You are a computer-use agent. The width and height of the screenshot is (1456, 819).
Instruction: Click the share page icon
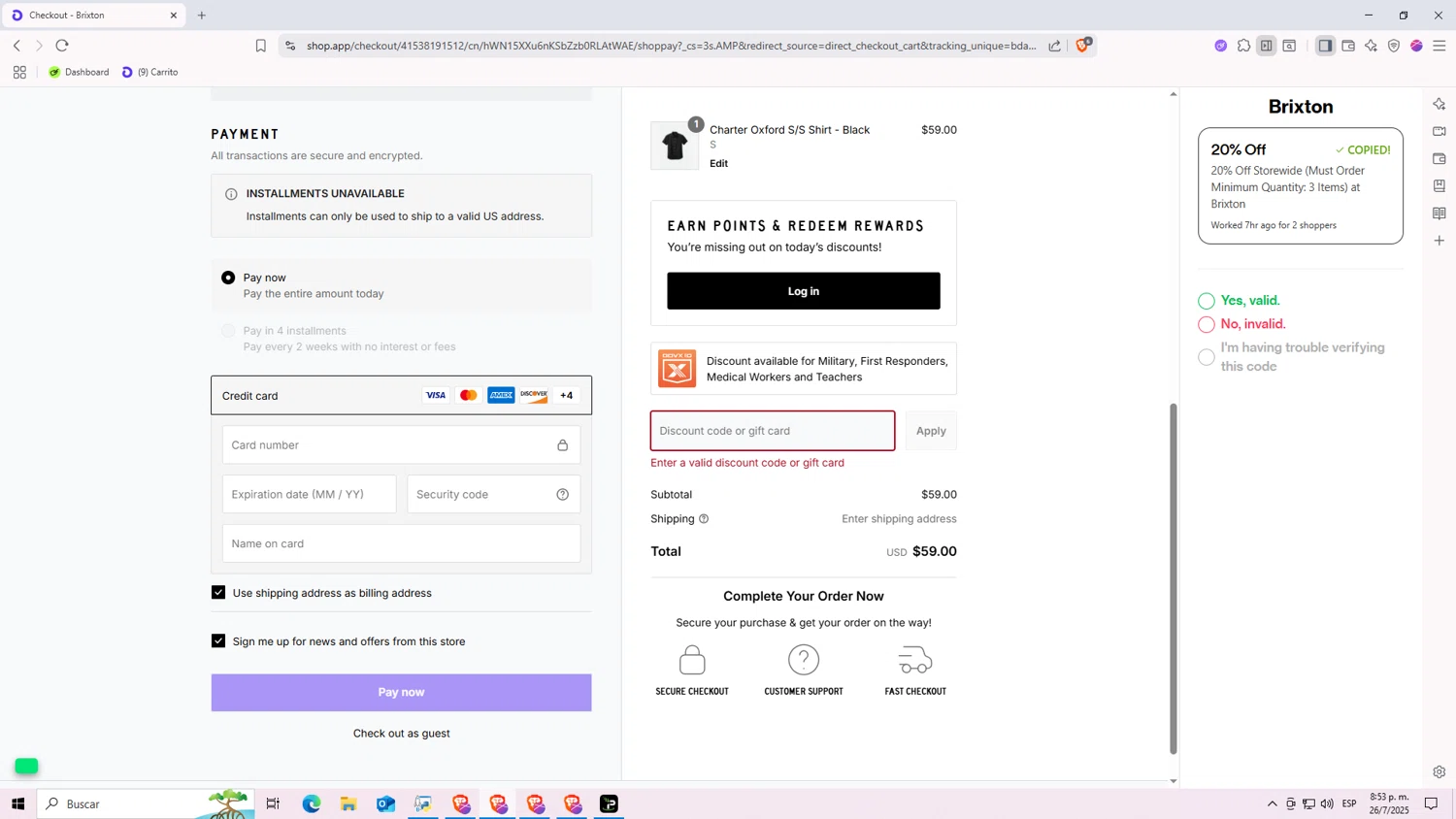1054,46
